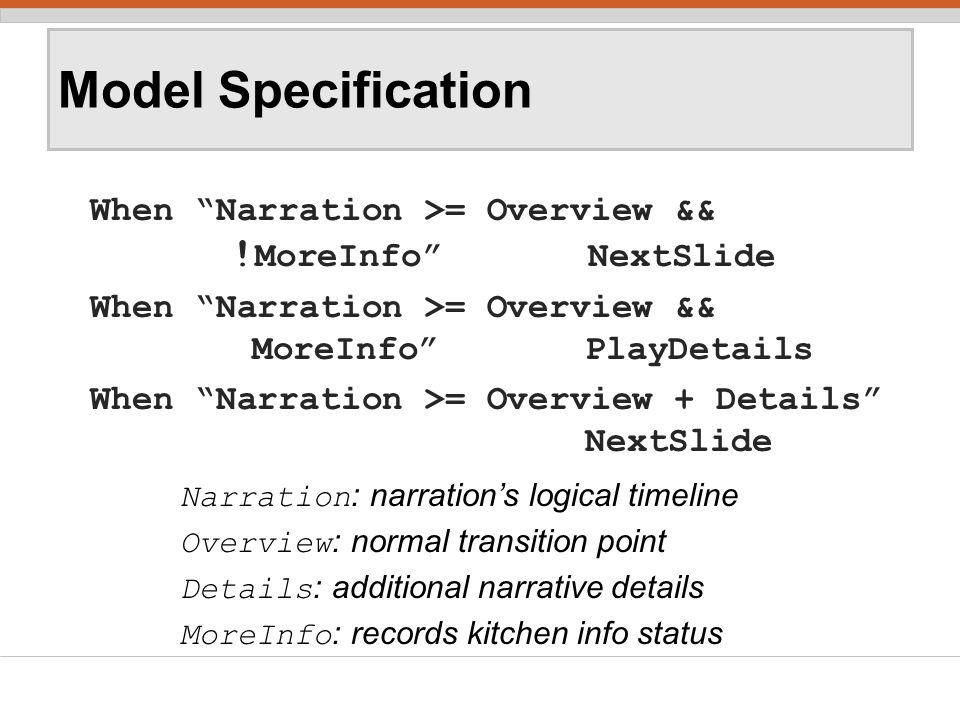Click 'additional narrative details' description
Screen dimensions: 960x720
[518, 588]
